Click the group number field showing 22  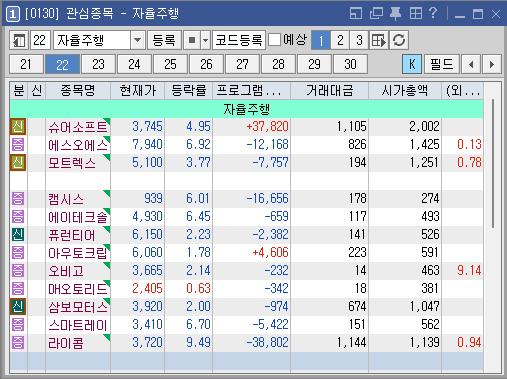tap(40, 40)
